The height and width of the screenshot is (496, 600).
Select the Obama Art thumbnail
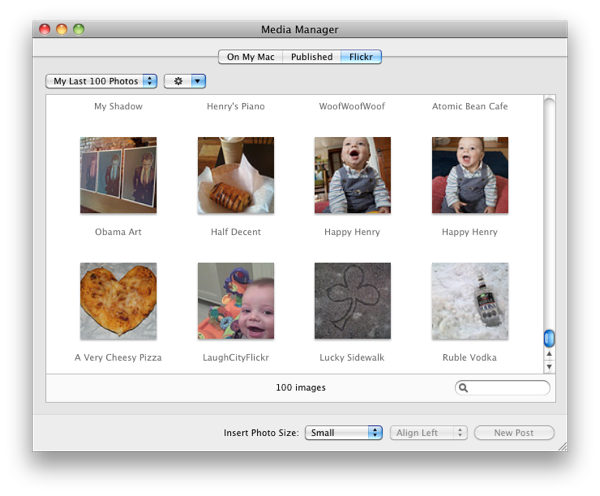[118, 175]
